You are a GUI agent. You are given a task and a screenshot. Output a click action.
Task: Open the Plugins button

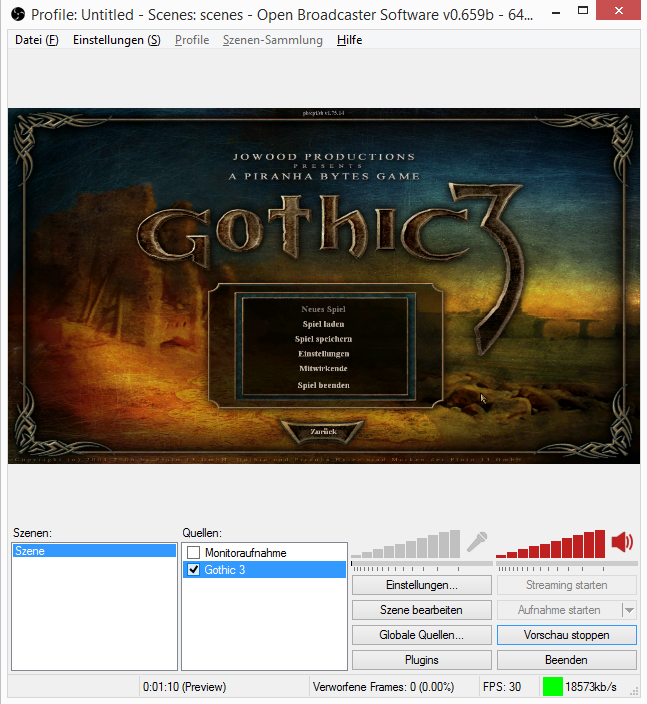[x=422, y=660]
